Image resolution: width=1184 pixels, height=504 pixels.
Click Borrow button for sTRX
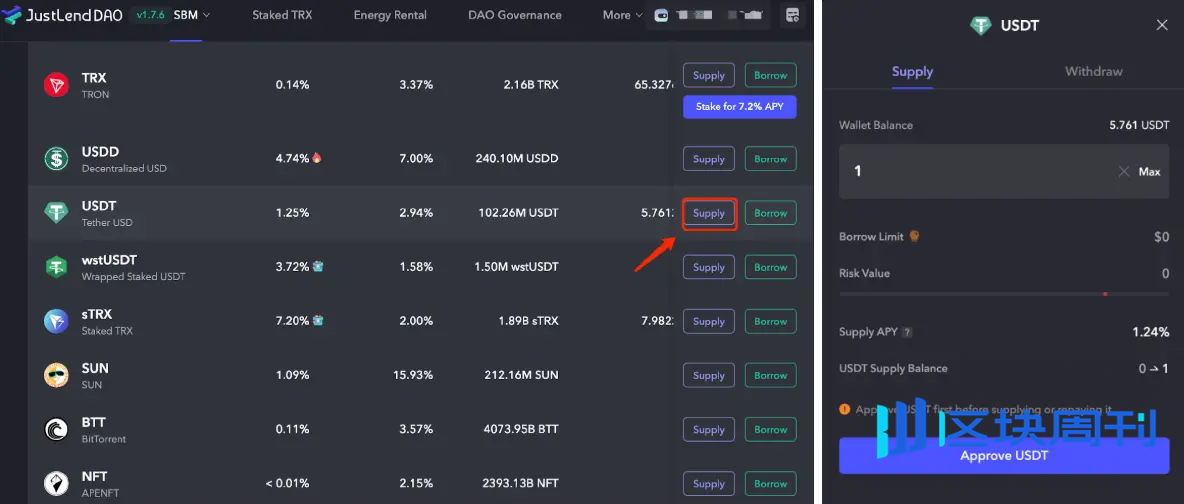point(771,321)
